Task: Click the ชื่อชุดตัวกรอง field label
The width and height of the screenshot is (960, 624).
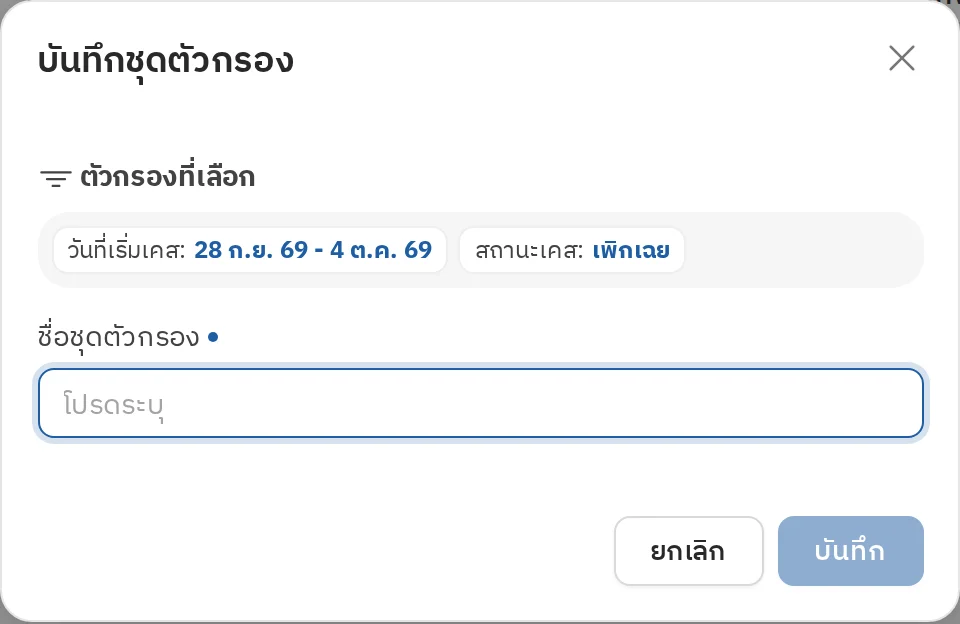Action: pos(119,337)
